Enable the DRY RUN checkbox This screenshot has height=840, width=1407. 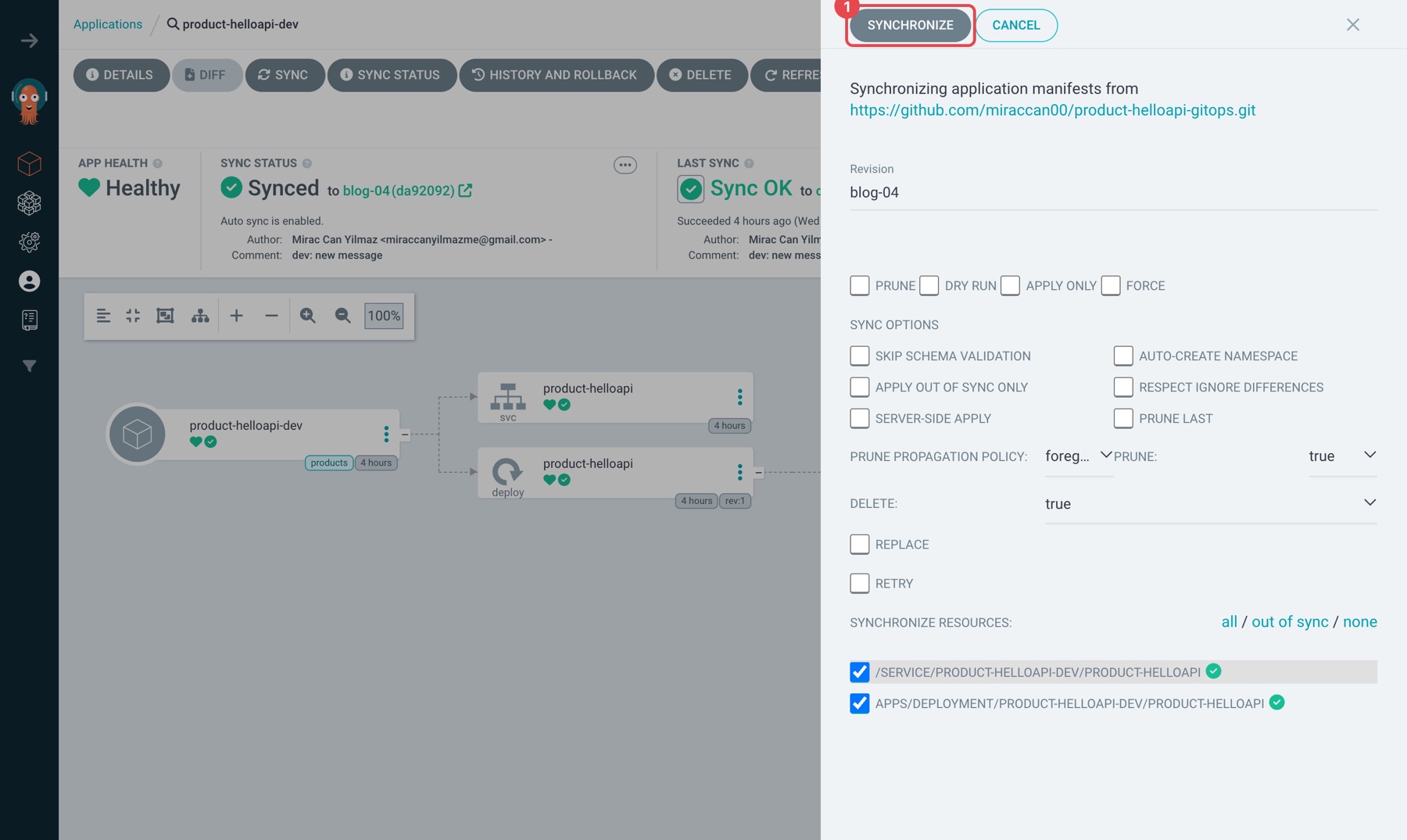click(x=929, y=286)
